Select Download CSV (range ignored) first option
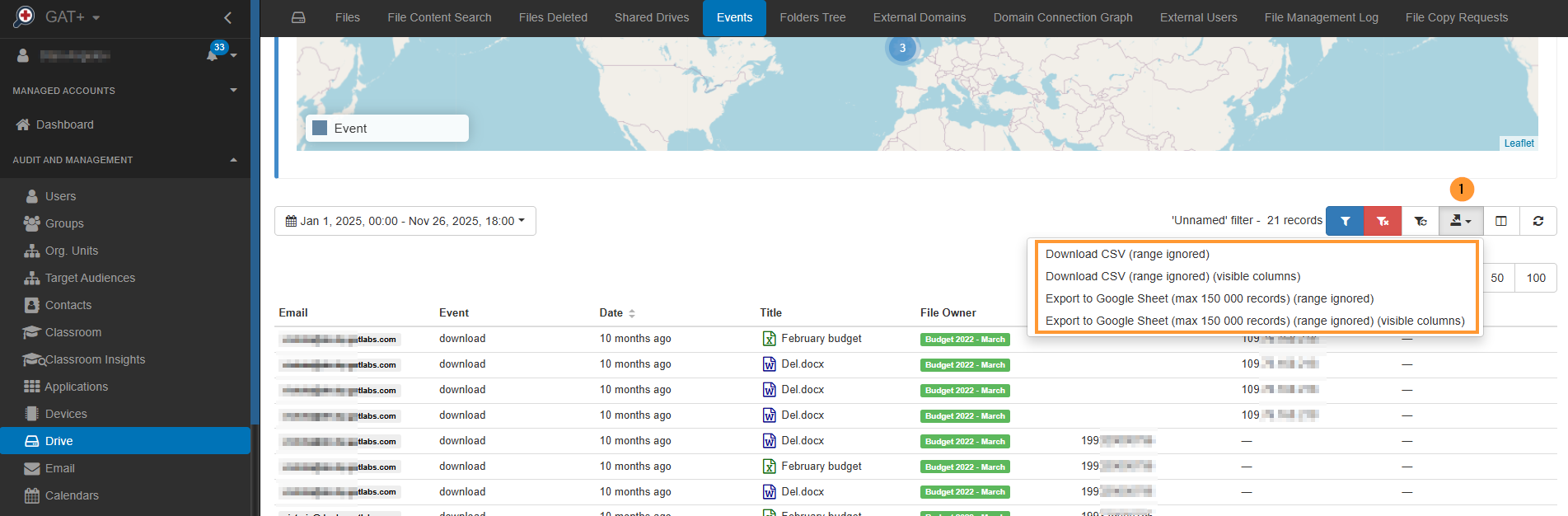Screen dimensions: 1568x516 coord(1126,254)
